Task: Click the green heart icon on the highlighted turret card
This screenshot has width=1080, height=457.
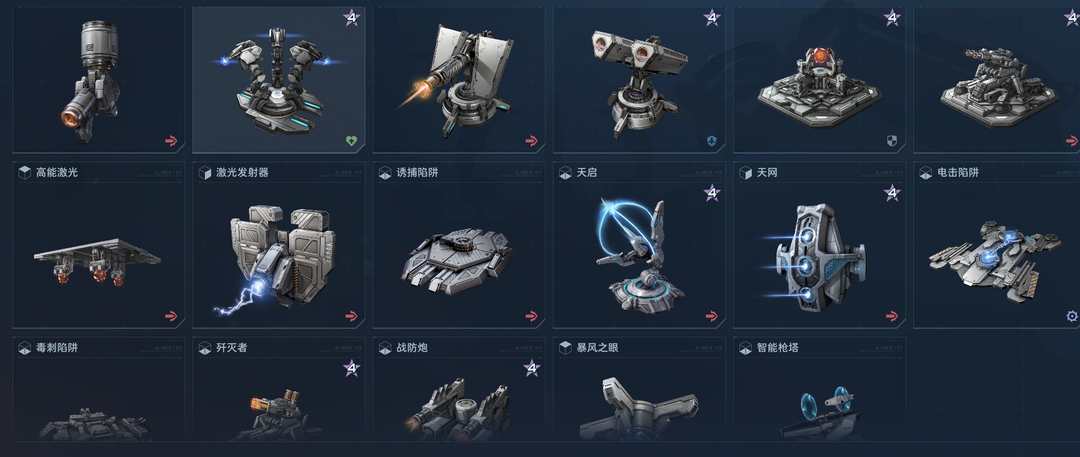Action: pos(351,141)
